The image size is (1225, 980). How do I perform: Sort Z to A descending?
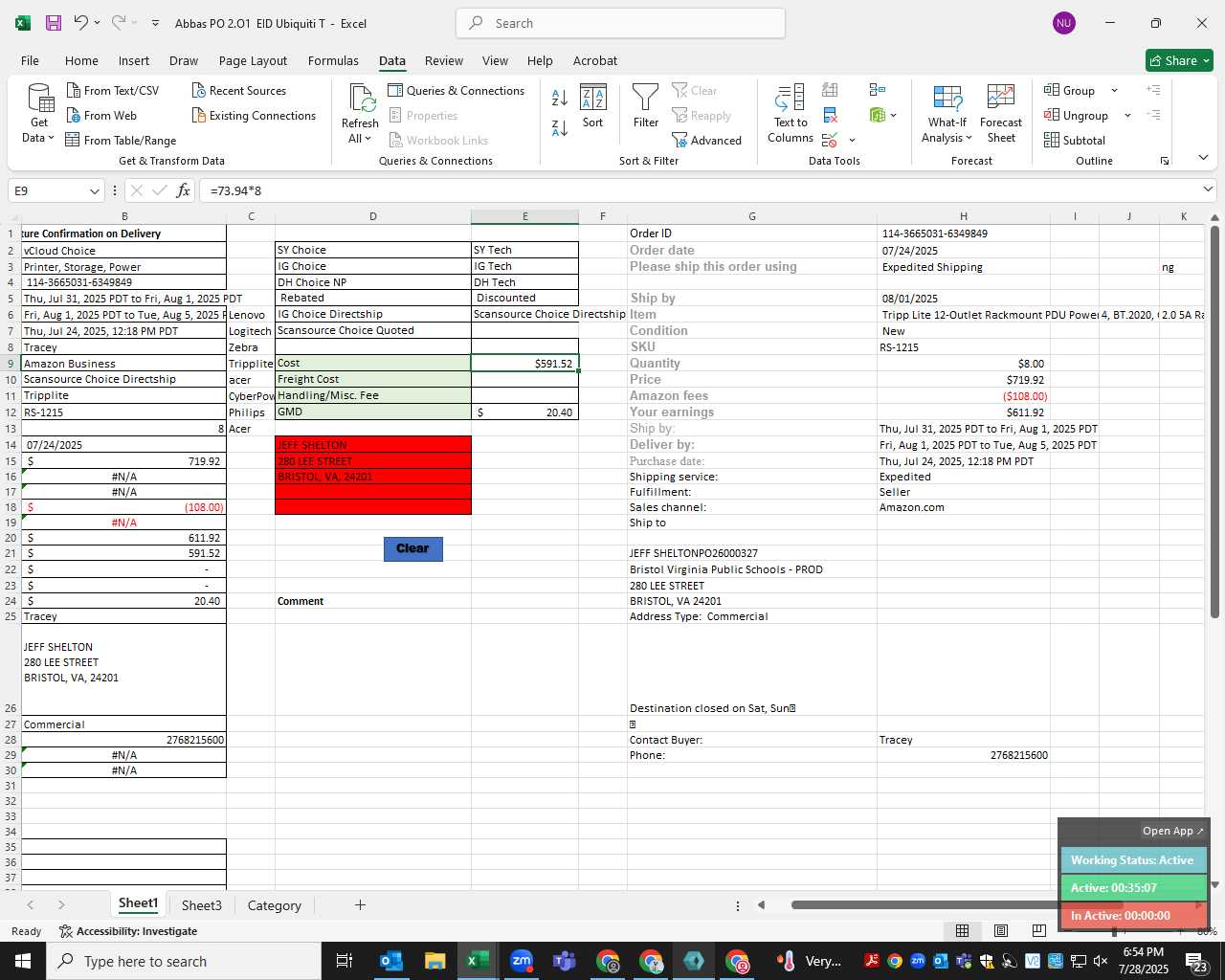[560, 127]
